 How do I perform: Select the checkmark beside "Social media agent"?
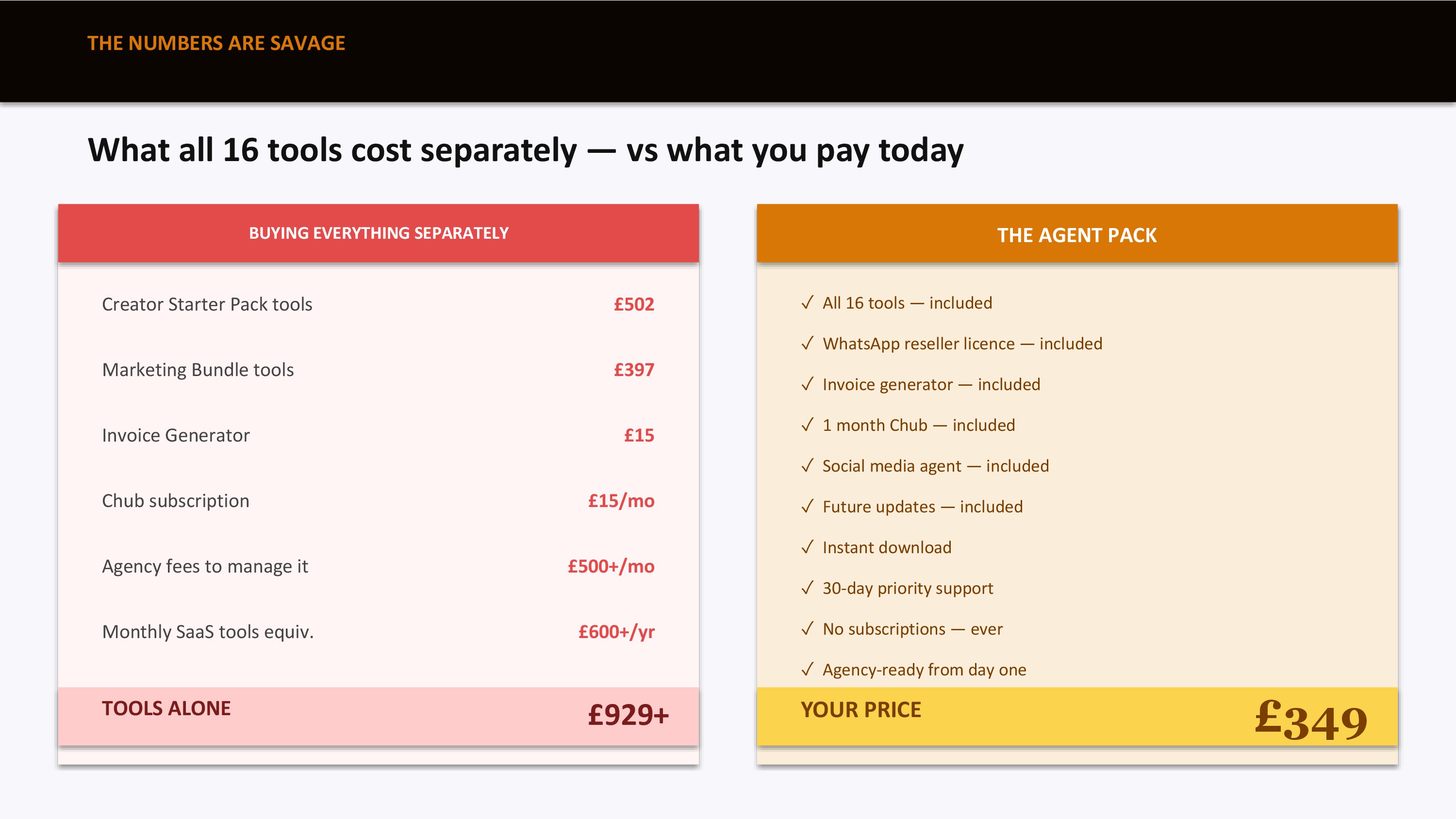point(807,466)
